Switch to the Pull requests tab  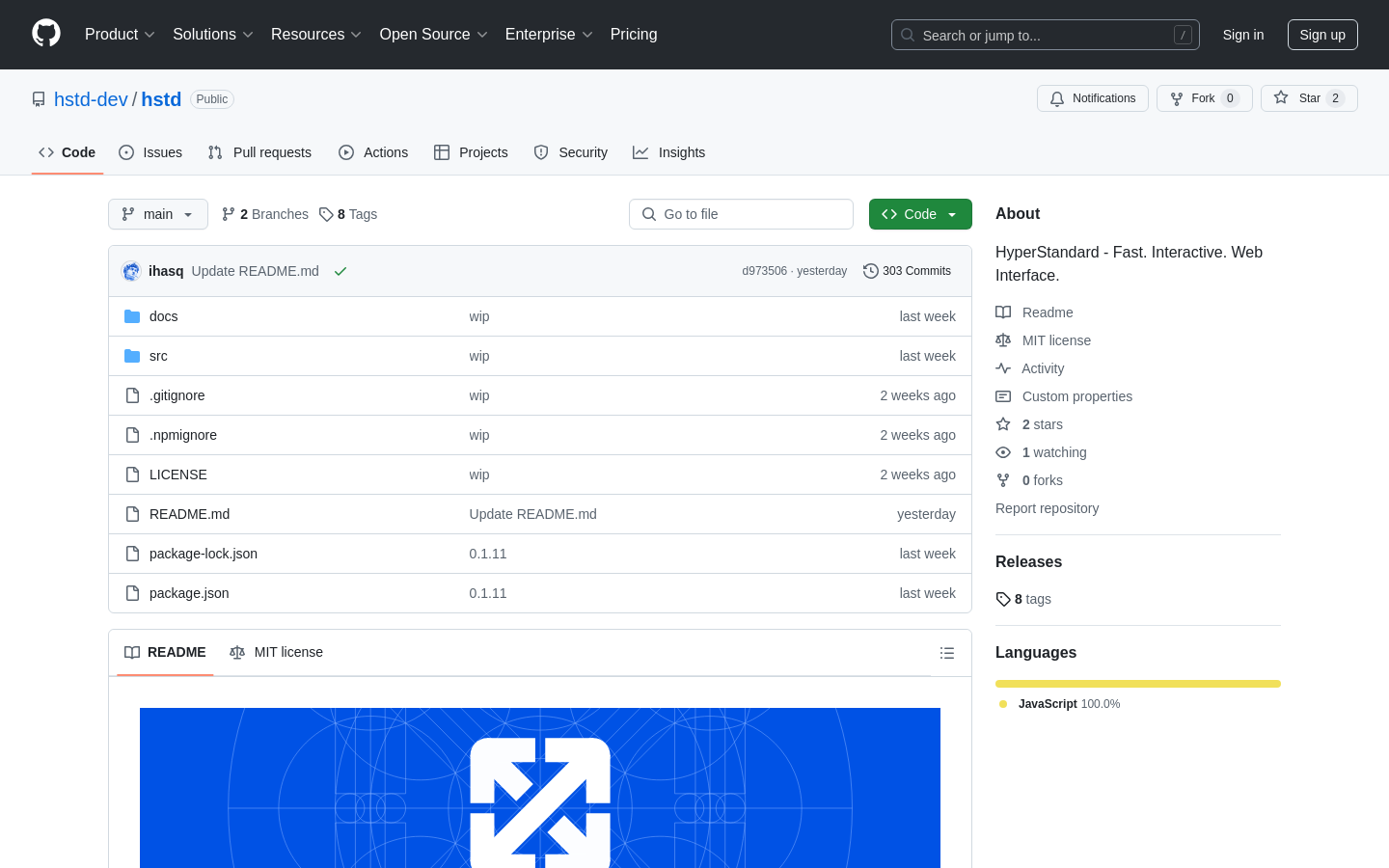click(x=259, y=152)
